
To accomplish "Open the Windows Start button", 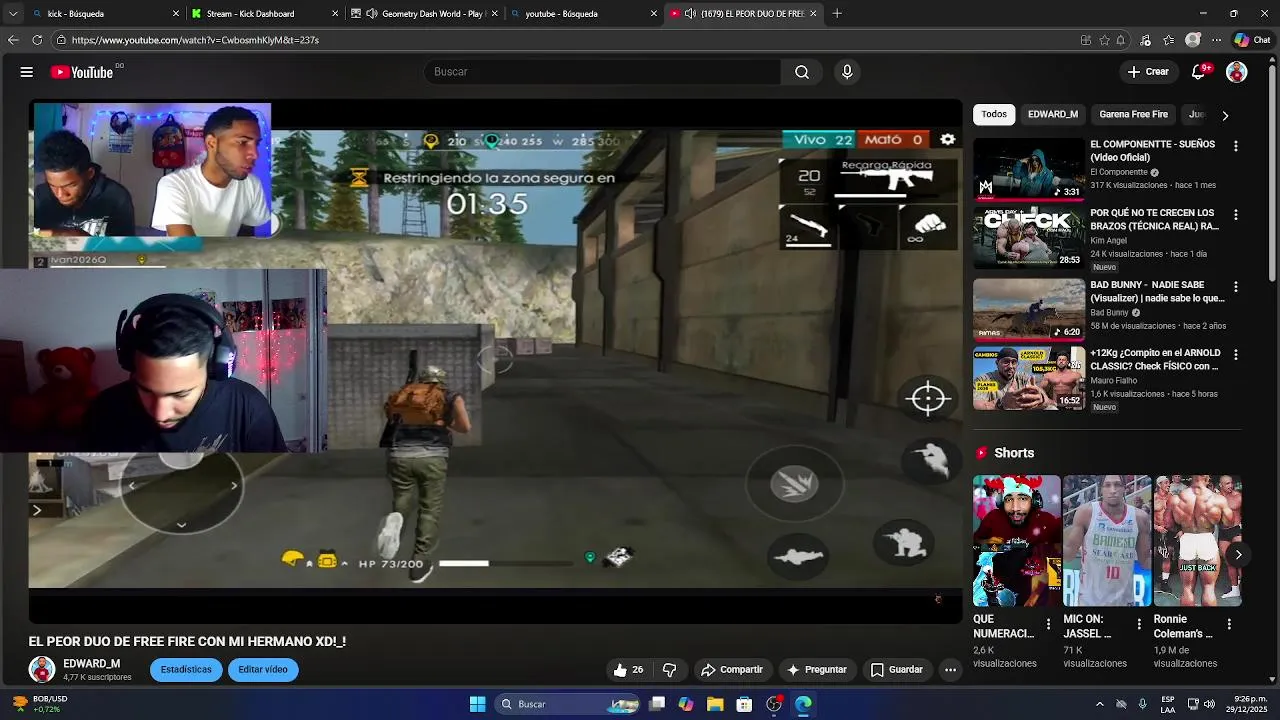I will pos(477,704).
